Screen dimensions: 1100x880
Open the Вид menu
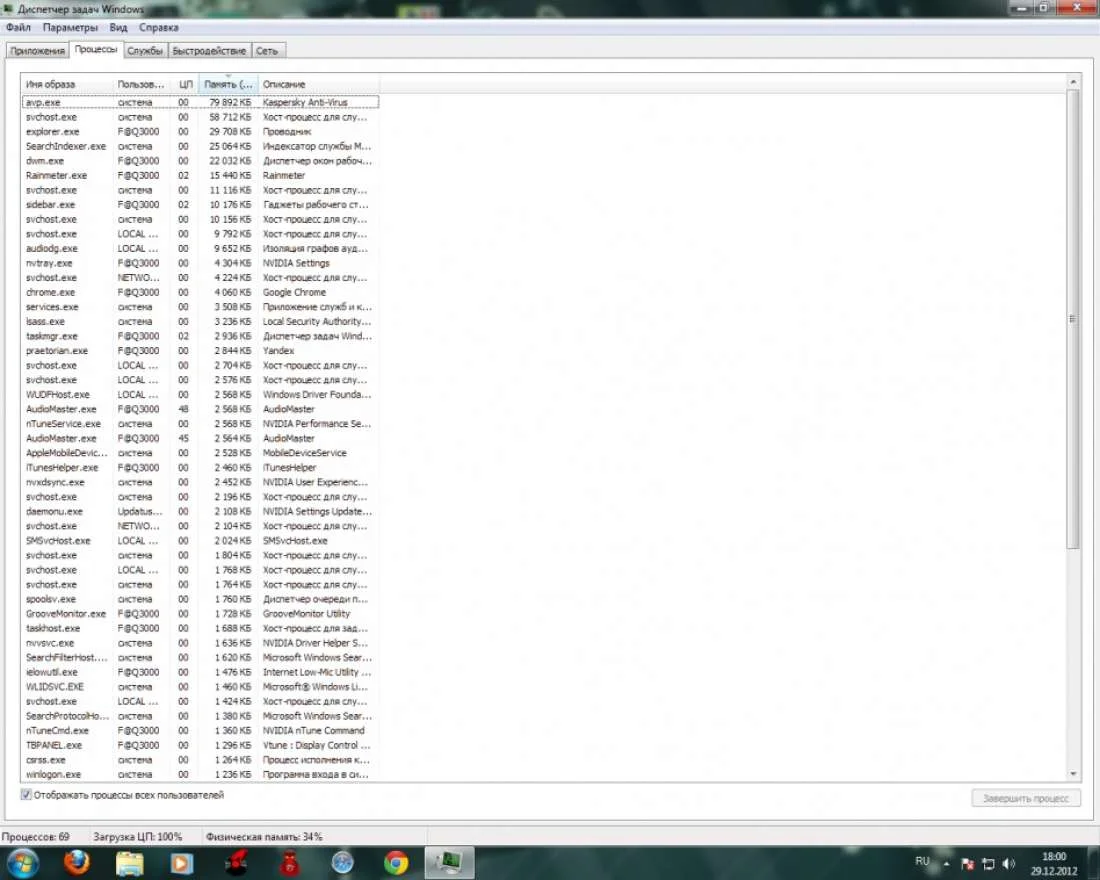point(118,27)
